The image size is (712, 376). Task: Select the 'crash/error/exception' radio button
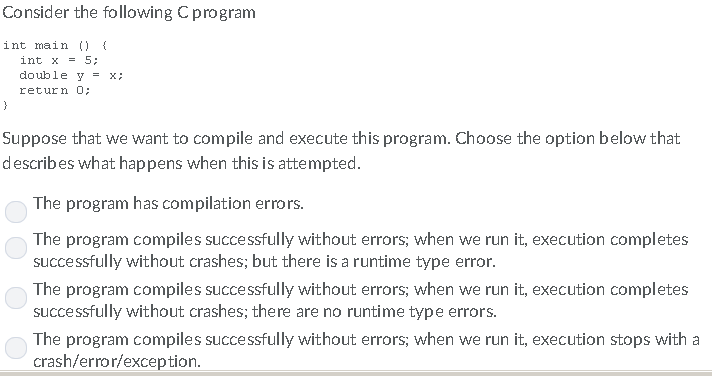pos(16,348)
